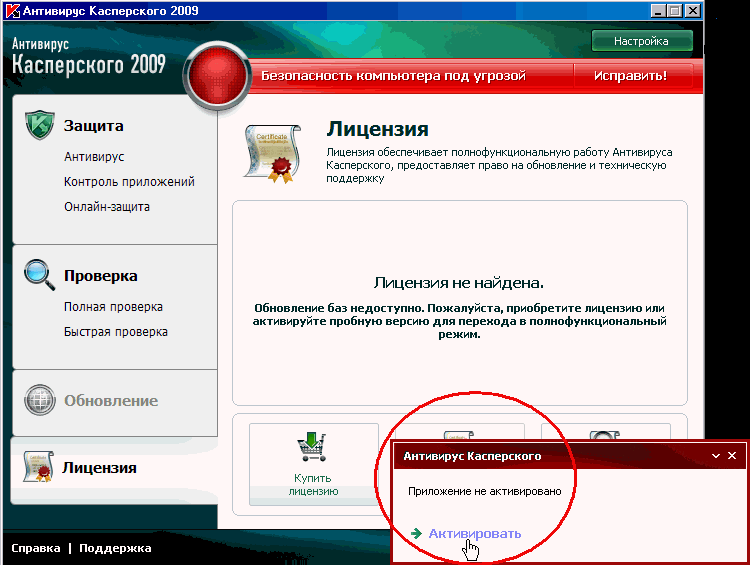
Task: Click the magnifier Проверка icon
Action: click(39, 275)
